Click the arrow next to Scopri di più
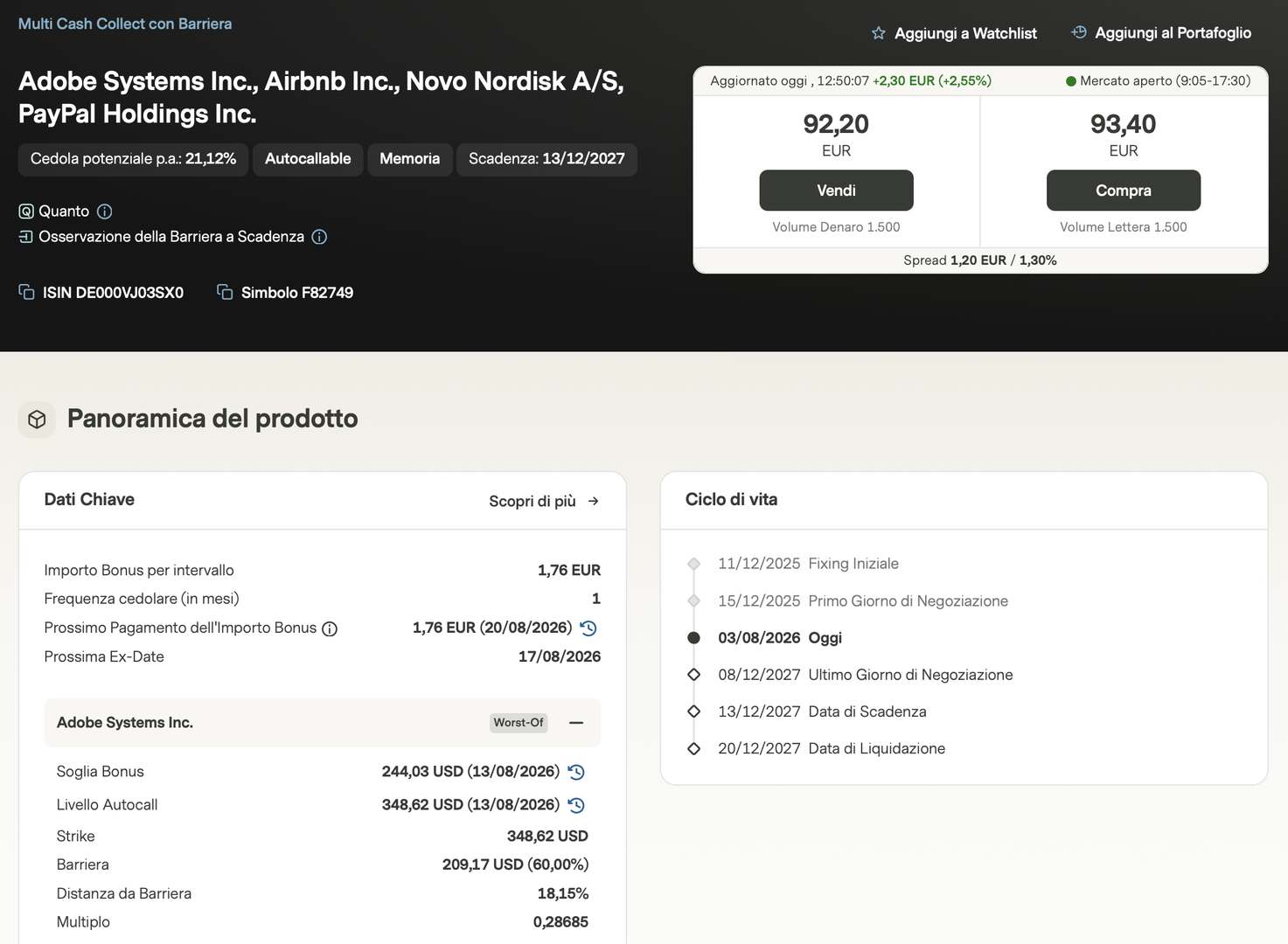This screenshot has width=1288, height=944. click(593, 501)
